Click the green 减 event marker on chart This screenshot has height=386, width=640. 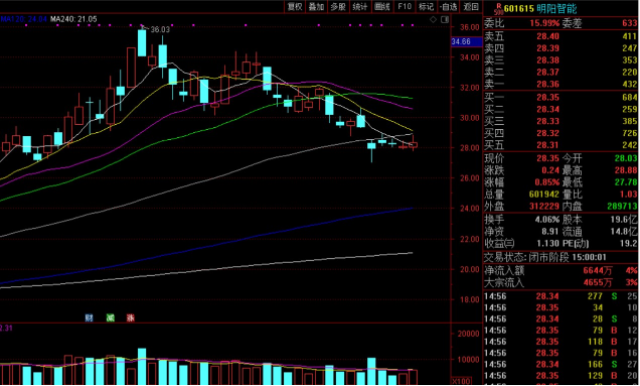110,318
